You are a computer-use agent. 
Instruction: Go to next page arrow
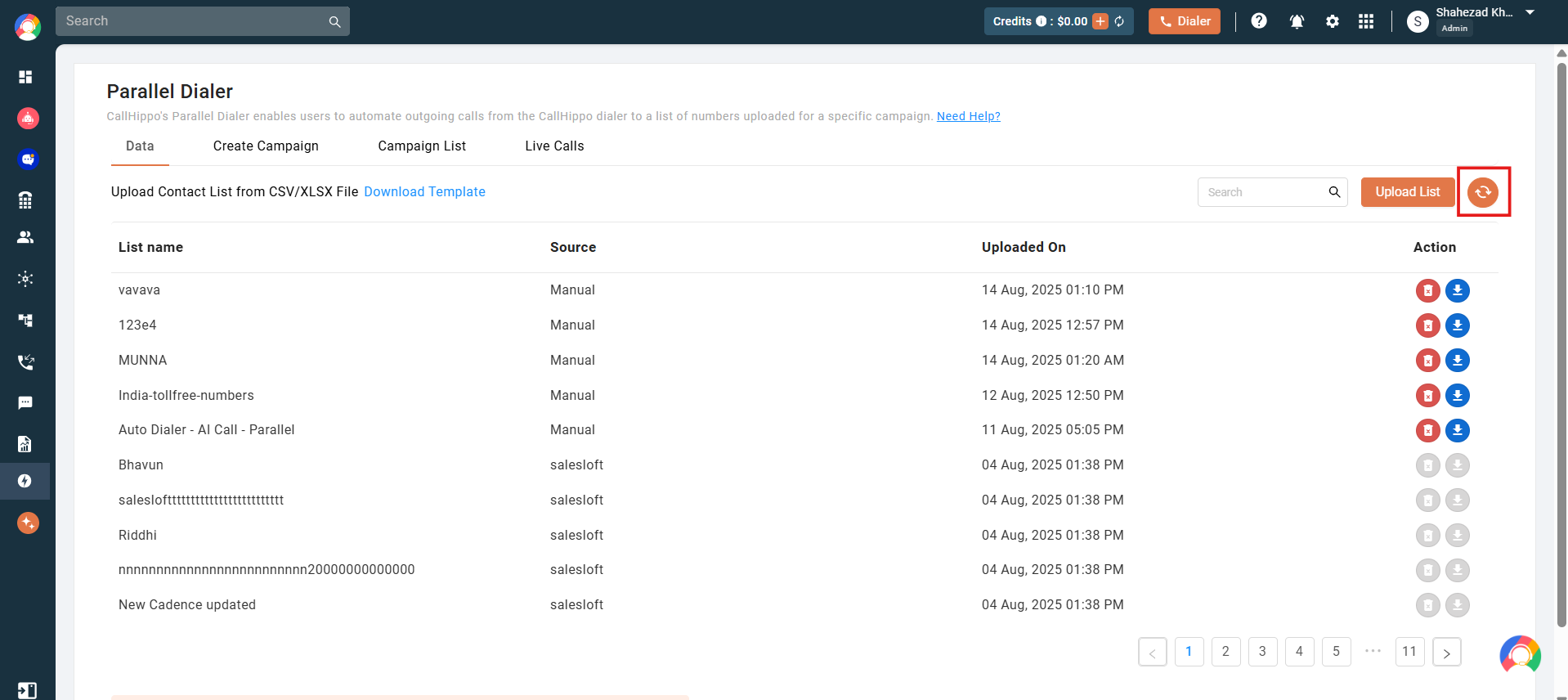(1447, 652)
